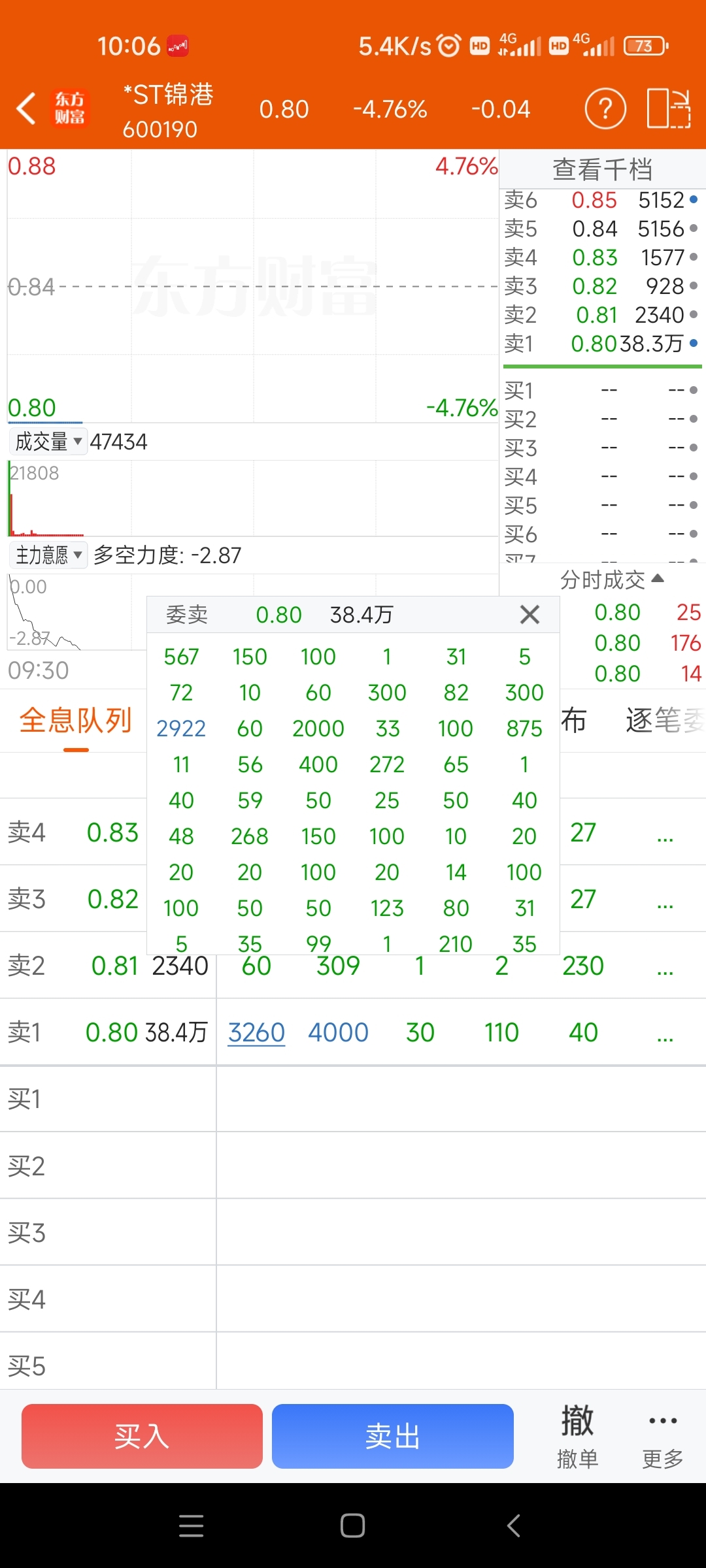
Task: Open 撤单 cancel order
Action: (x=578, y=1436)
